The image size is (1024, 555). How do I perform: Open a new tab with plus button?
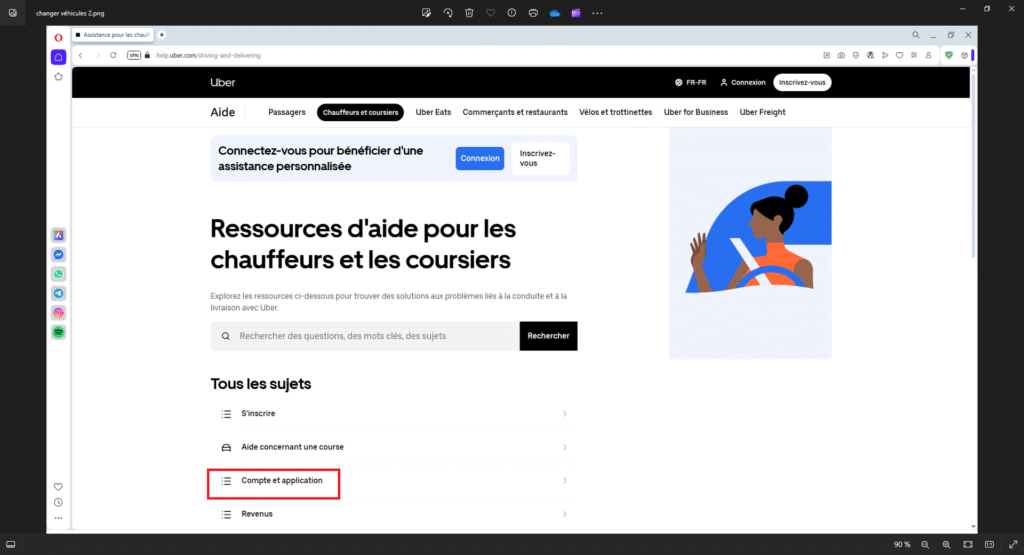tap(162, 35)
